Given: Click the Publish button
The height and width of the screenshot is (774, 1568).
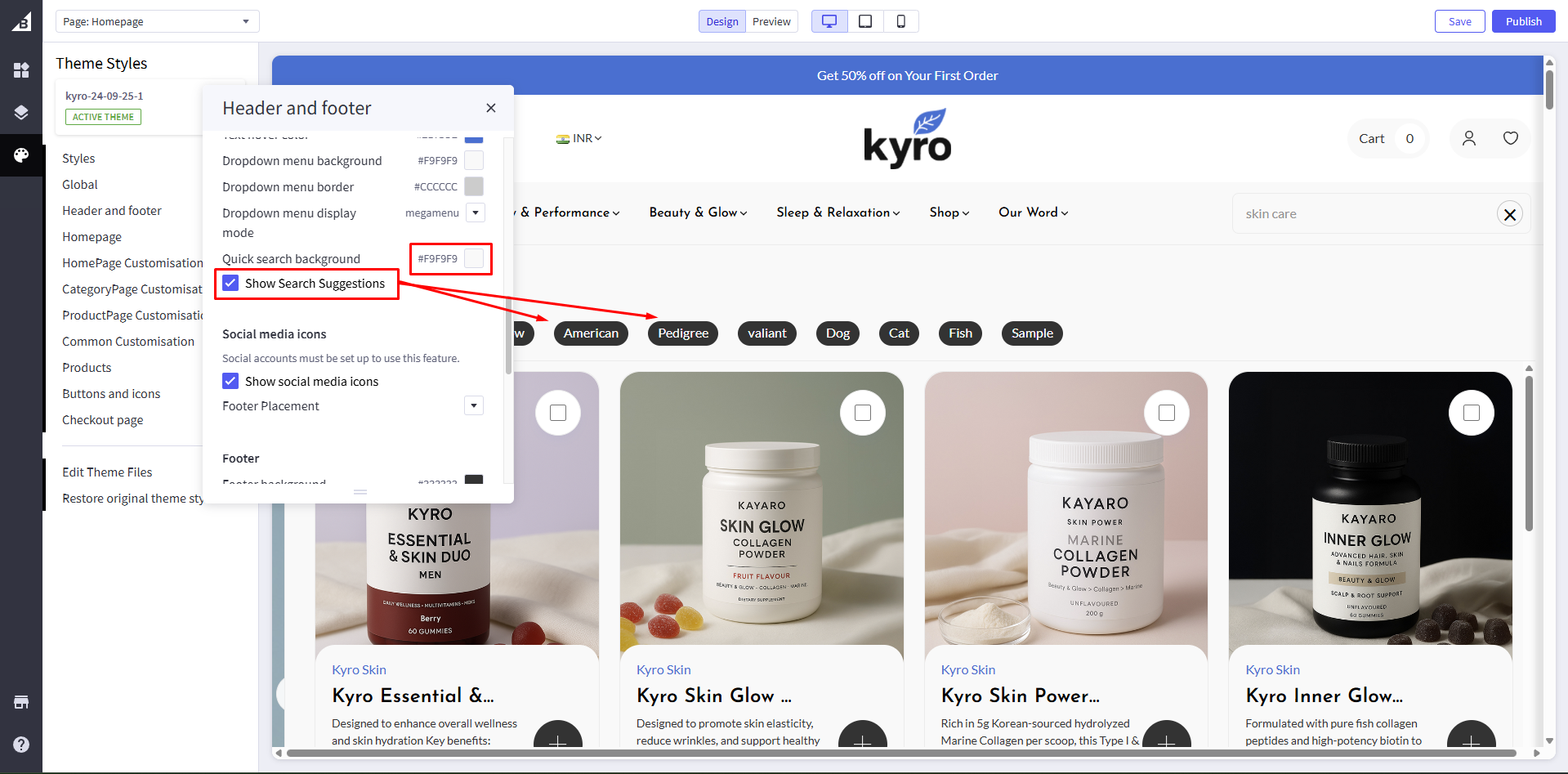Looking at the screenshot, I should pyautogui.click(x=1523, y=21).
